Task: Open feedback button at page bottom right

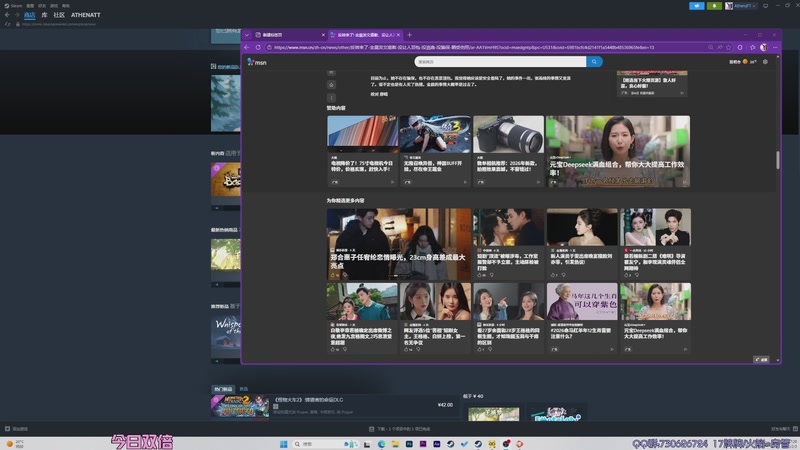Action: coord(761,359)
